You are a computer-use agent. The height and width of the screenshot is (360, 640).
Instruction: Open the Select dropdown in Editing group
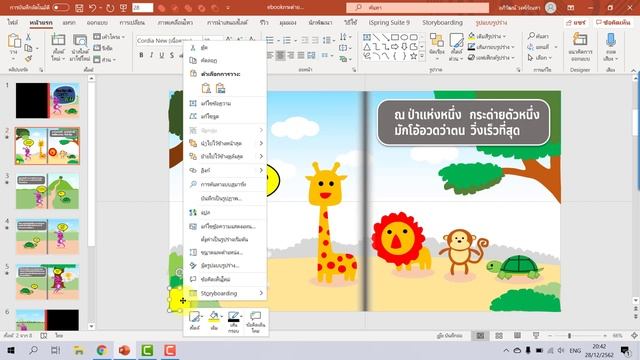(540, 58)
